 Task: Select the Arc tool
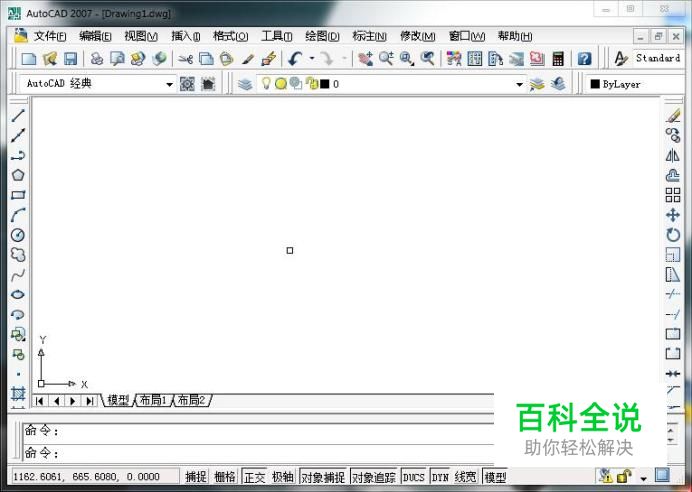(x=18, y=215)
